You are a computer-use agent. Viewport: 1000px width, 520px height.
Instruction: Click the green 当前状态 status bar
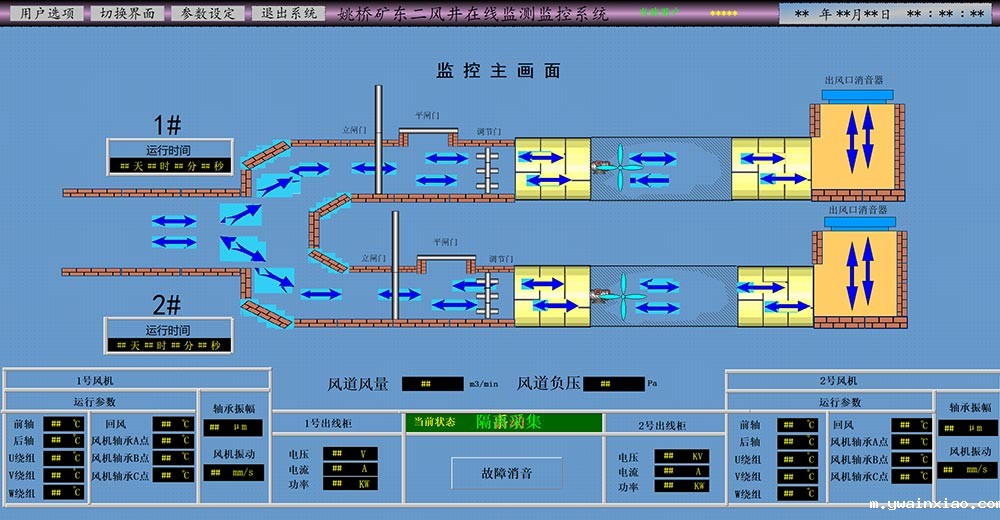click(504, 422)
